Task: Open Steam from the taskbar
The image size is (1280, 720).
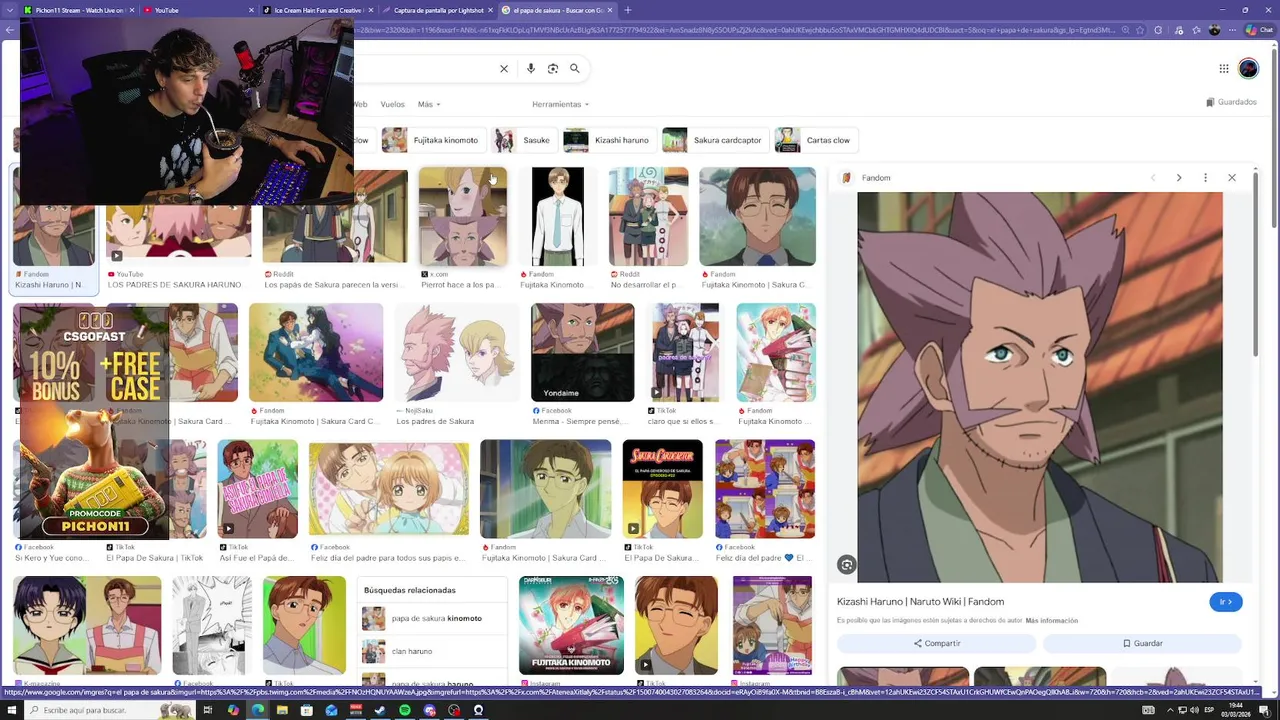Action: click(x=380, y=710)
